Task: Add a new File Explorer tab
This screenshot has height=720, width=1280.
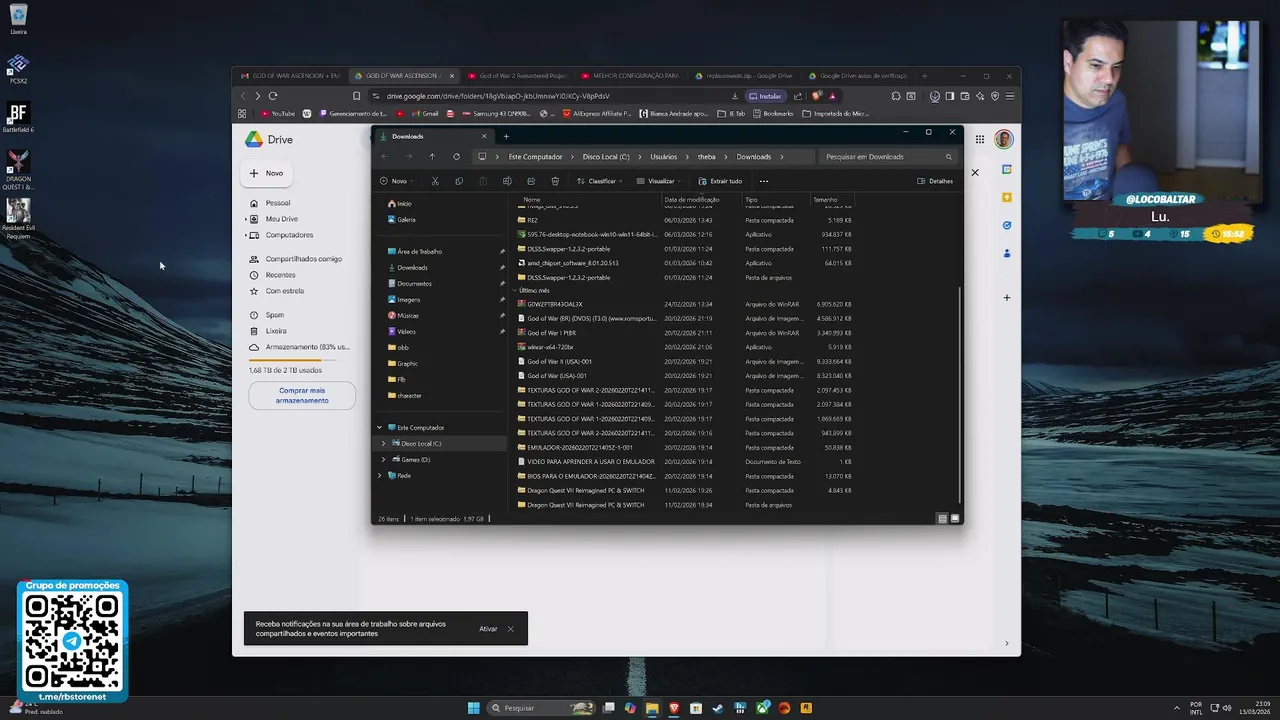Action: (x=506, y=136)
